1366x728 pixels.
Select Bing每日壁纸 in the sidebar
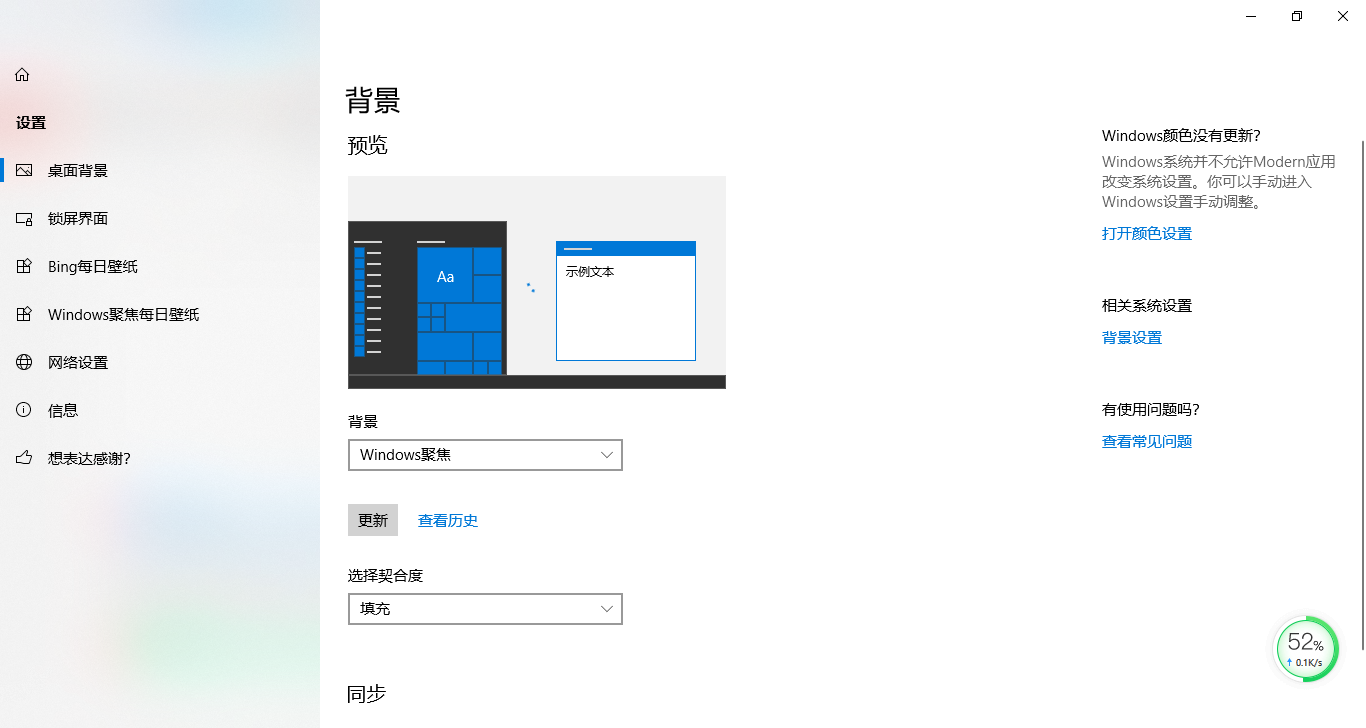coord(94,266)
